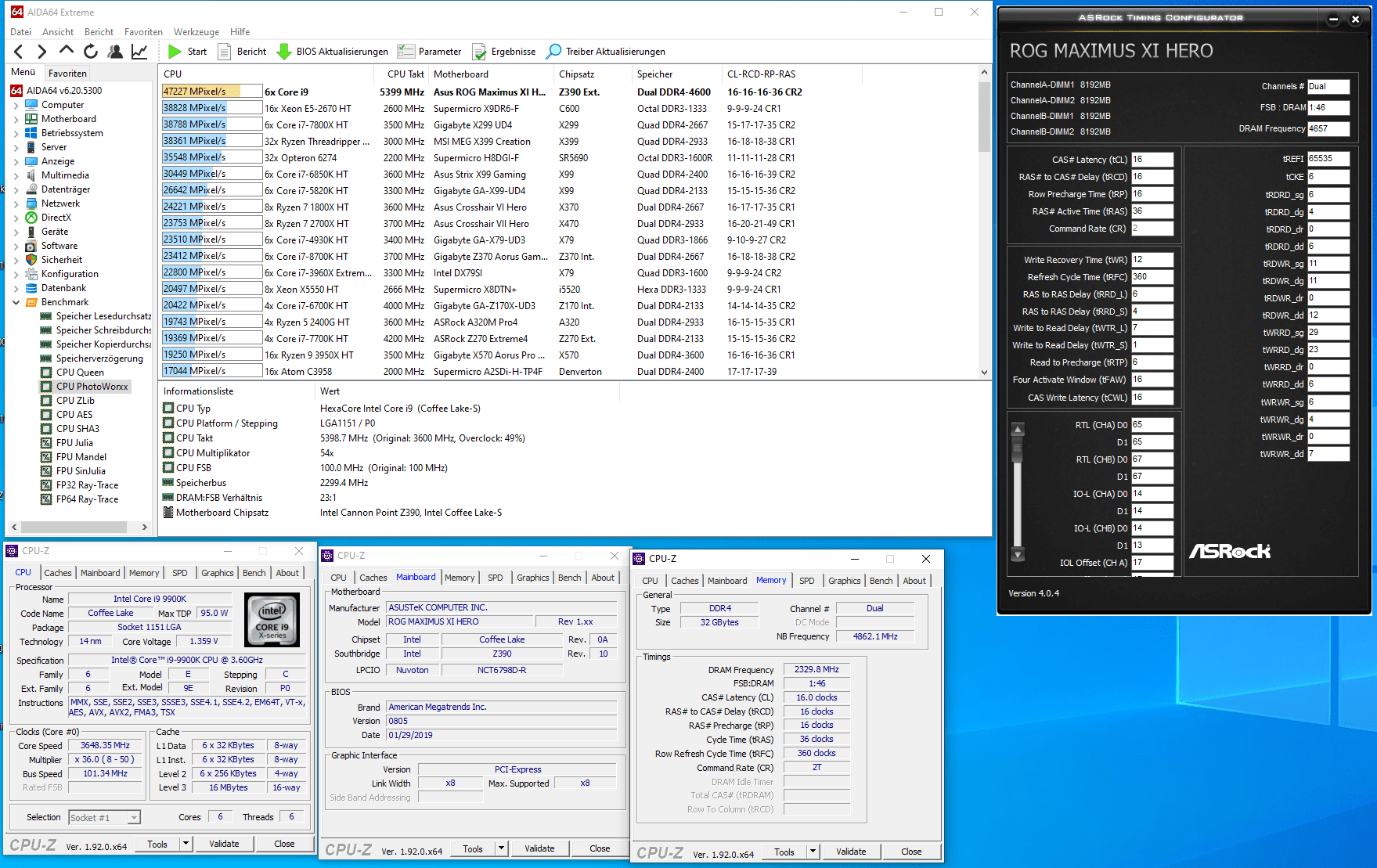Screen dimensions: 1377x868
Task: Select the CPU AES benchmark item
Action: (74, 415)
